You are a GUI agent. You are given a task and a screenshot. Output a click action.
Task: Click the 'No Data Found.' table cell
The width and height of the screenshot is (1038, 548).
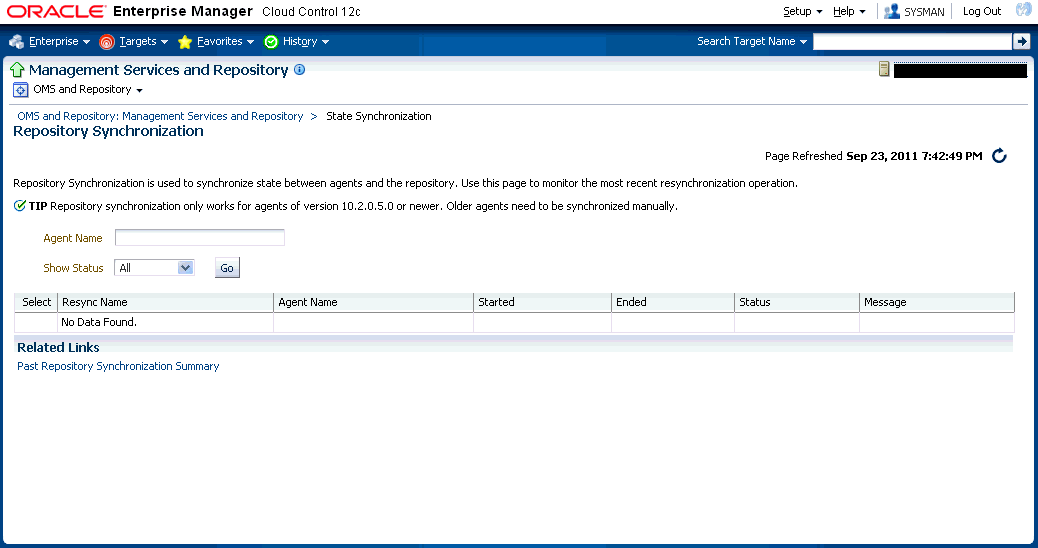[x=165, y=322]
